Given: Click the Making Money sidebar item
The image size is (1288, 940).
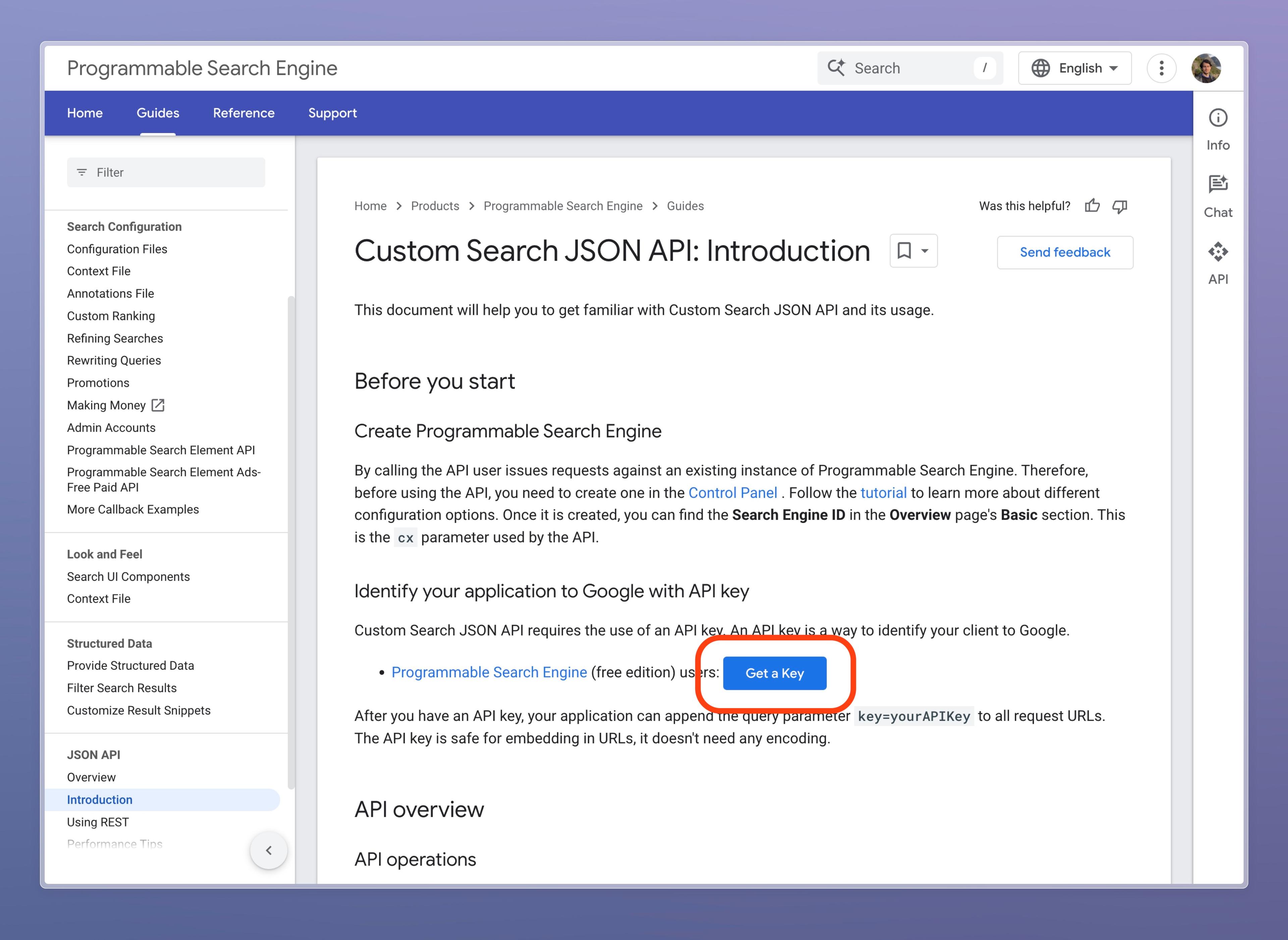Looking at the screenshot, I should [106, 405].
